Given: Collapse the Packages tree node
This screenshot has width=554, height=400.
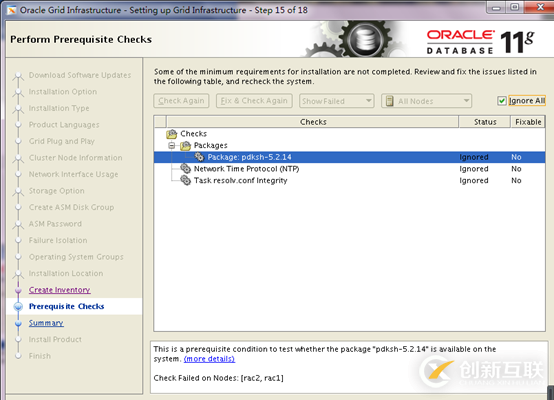Looking at the screenshot, I should click(172, 146).
